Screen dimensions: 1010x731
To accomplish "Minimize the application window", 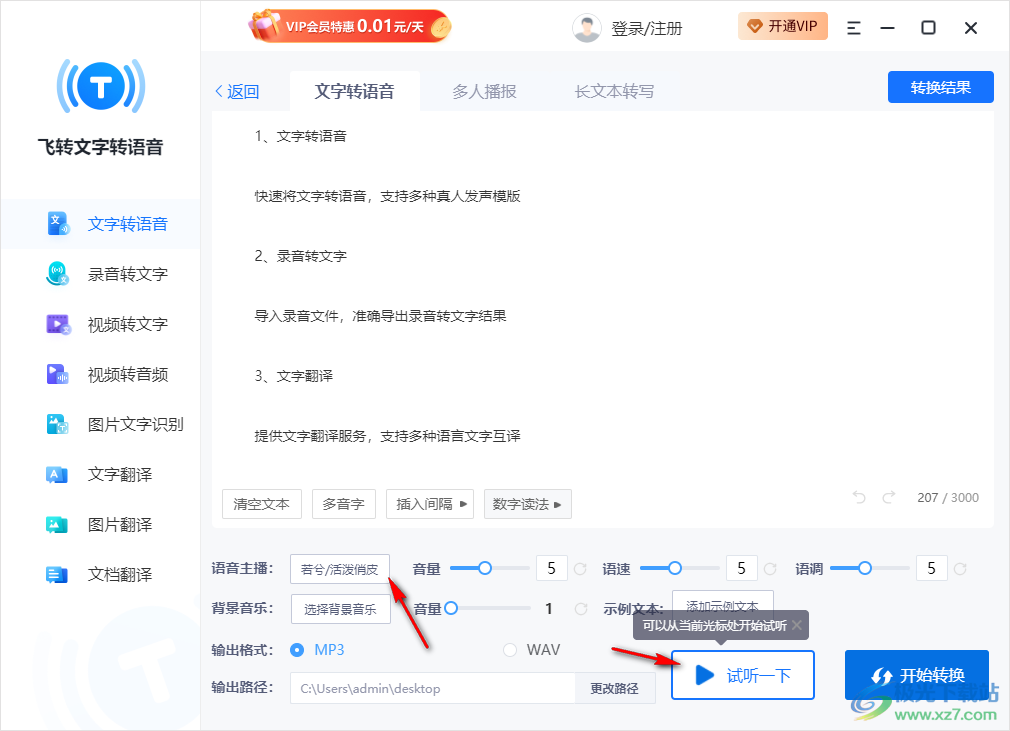I will pos(888,28).
